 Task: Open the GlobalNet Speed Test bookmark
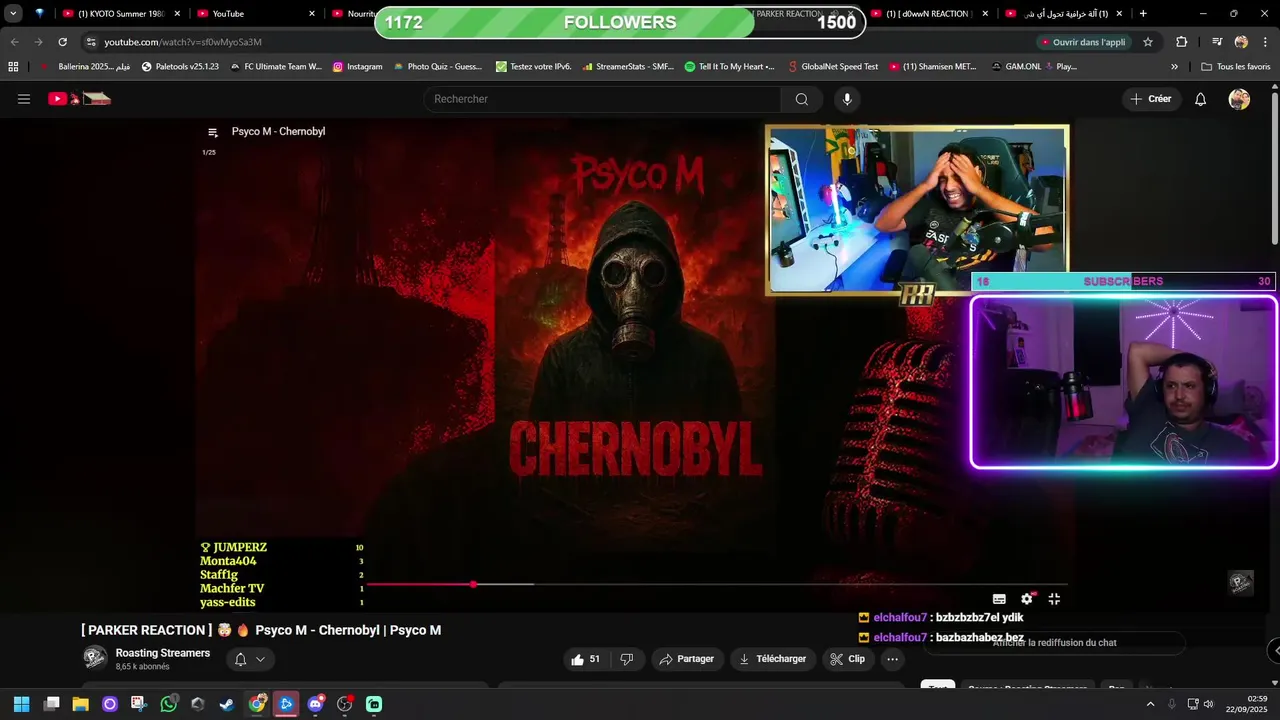[x=833, y=67]
